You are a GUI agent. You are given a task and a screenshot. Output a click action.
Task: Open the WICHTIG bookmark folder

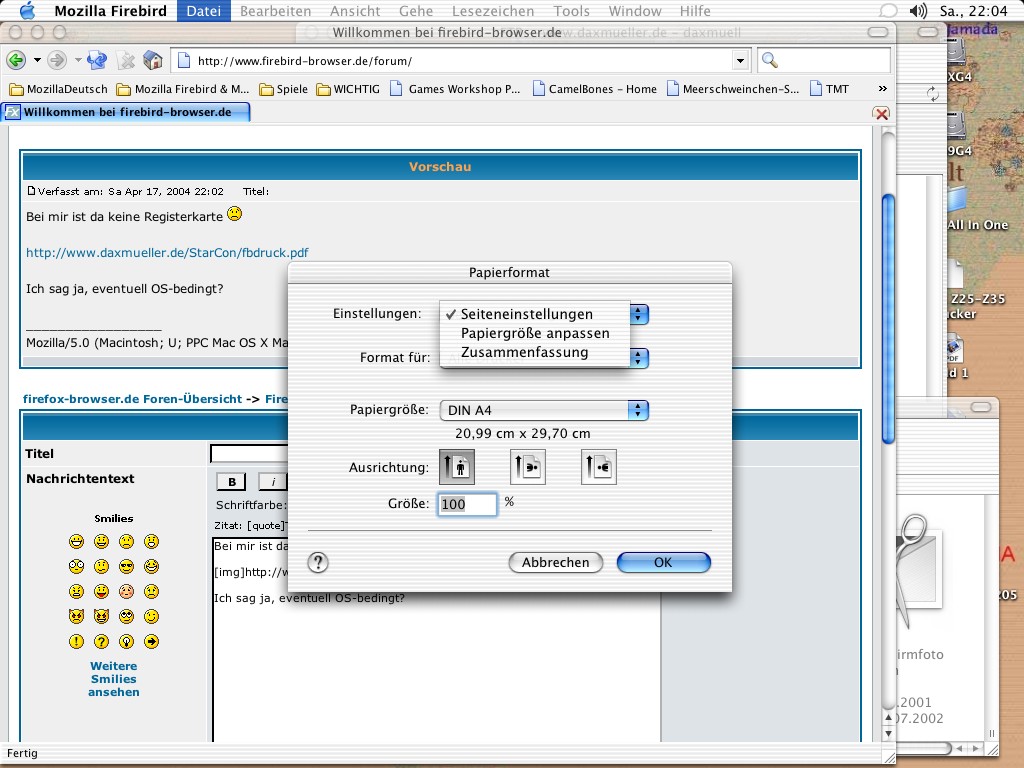(348, 89)
